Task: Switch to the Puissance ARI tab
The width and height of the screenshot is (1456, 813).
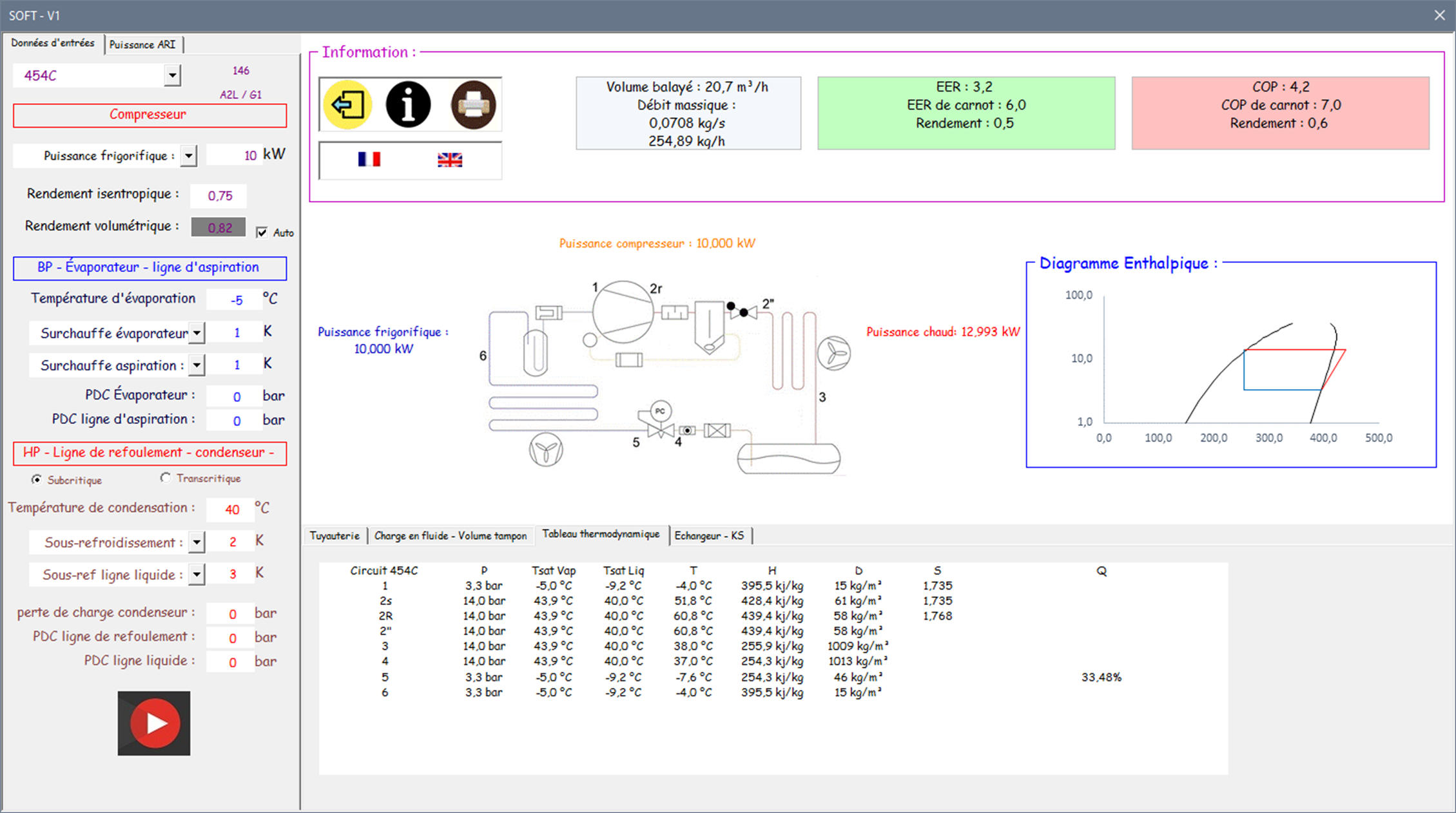Action: click(x=142, y=44)
